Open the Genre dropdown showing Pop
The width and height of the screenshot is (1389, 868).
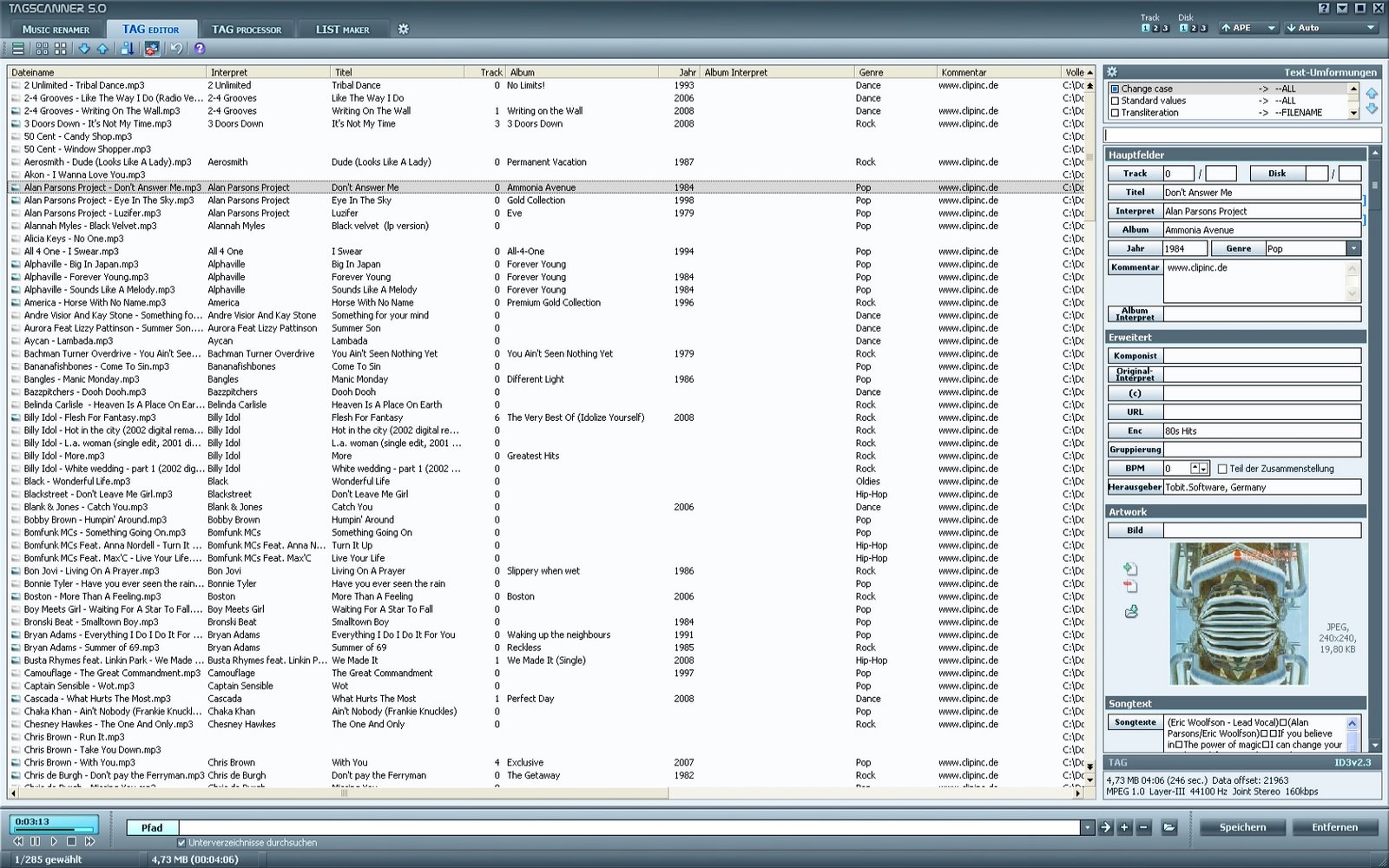coord(1353,247)
